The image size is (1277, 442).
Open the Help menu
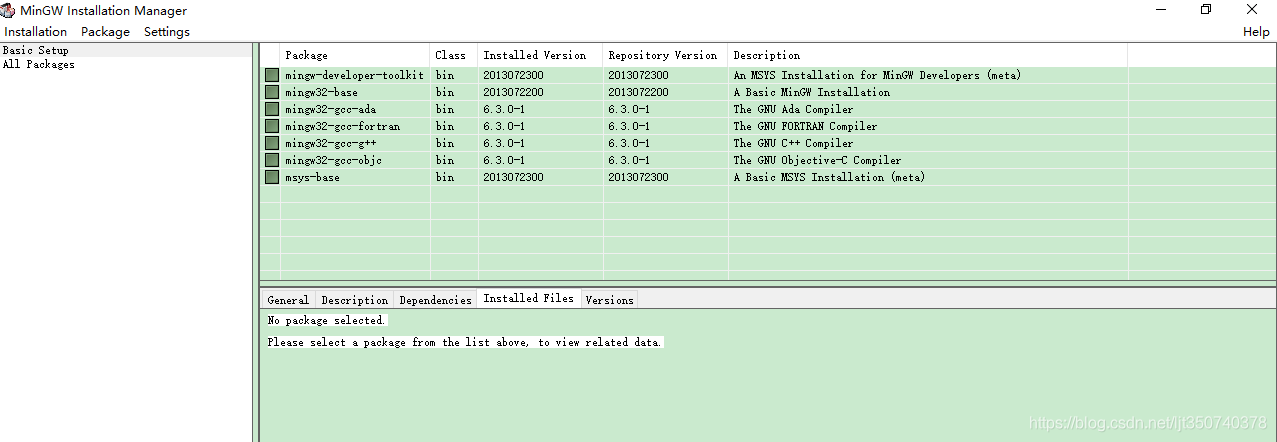1256,32
